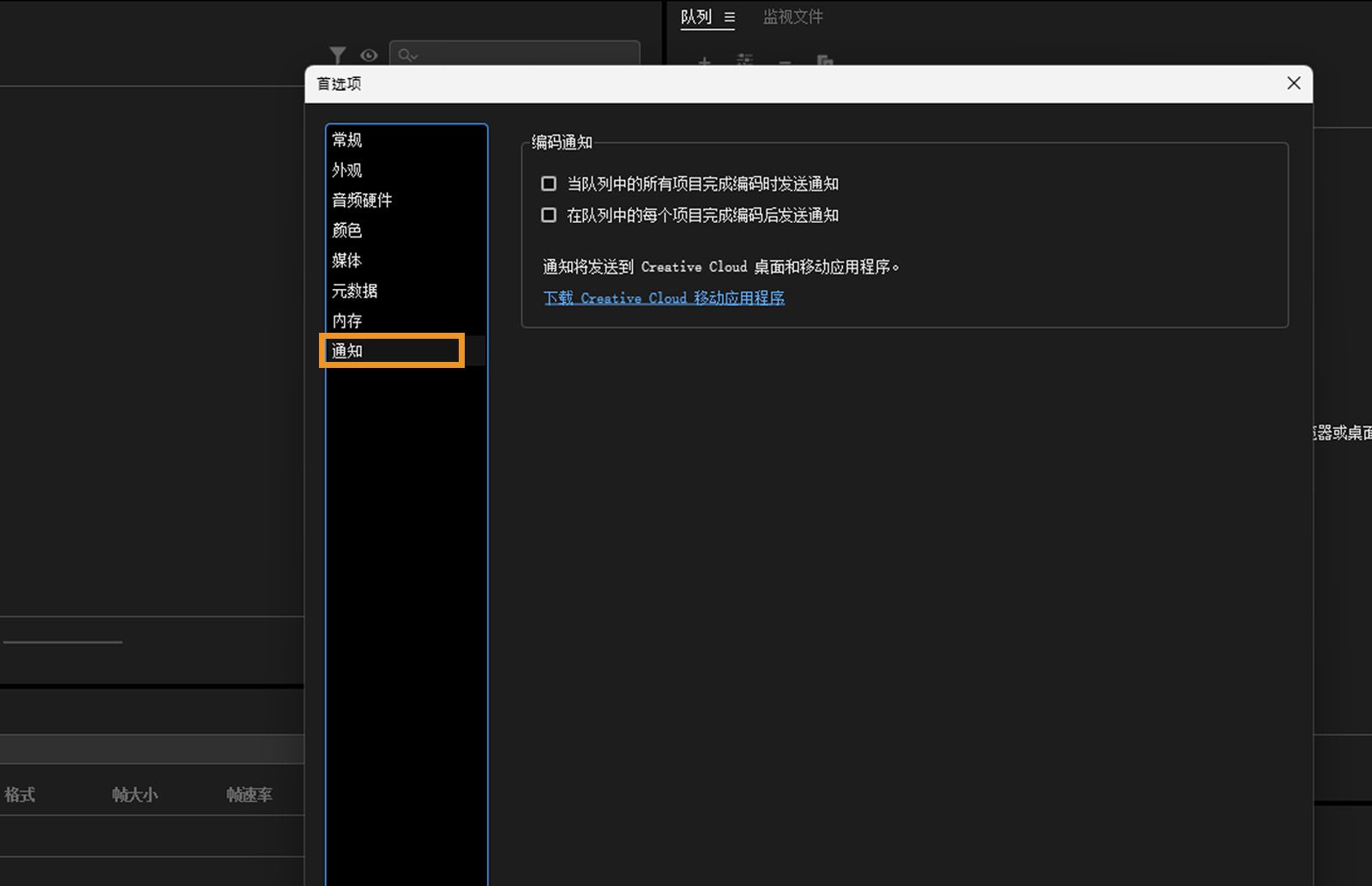This screenshot has width=1372, height=886.
Task: Select the 内存 preferences category
Action: tap(346, 321)
